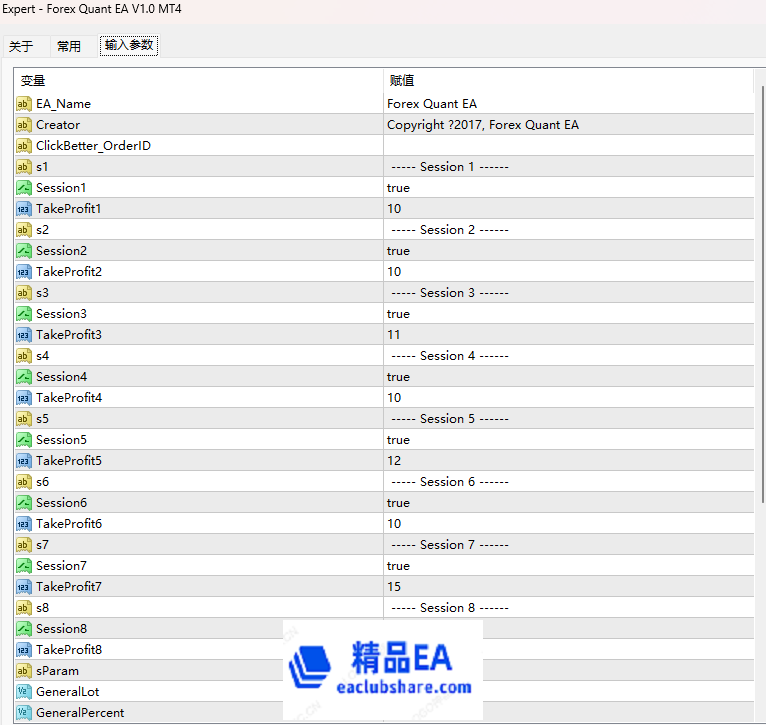Viewport: 766px width, 725px height.
Task: Select the TakeProfit8 variable name
Action: coord(69,650)
